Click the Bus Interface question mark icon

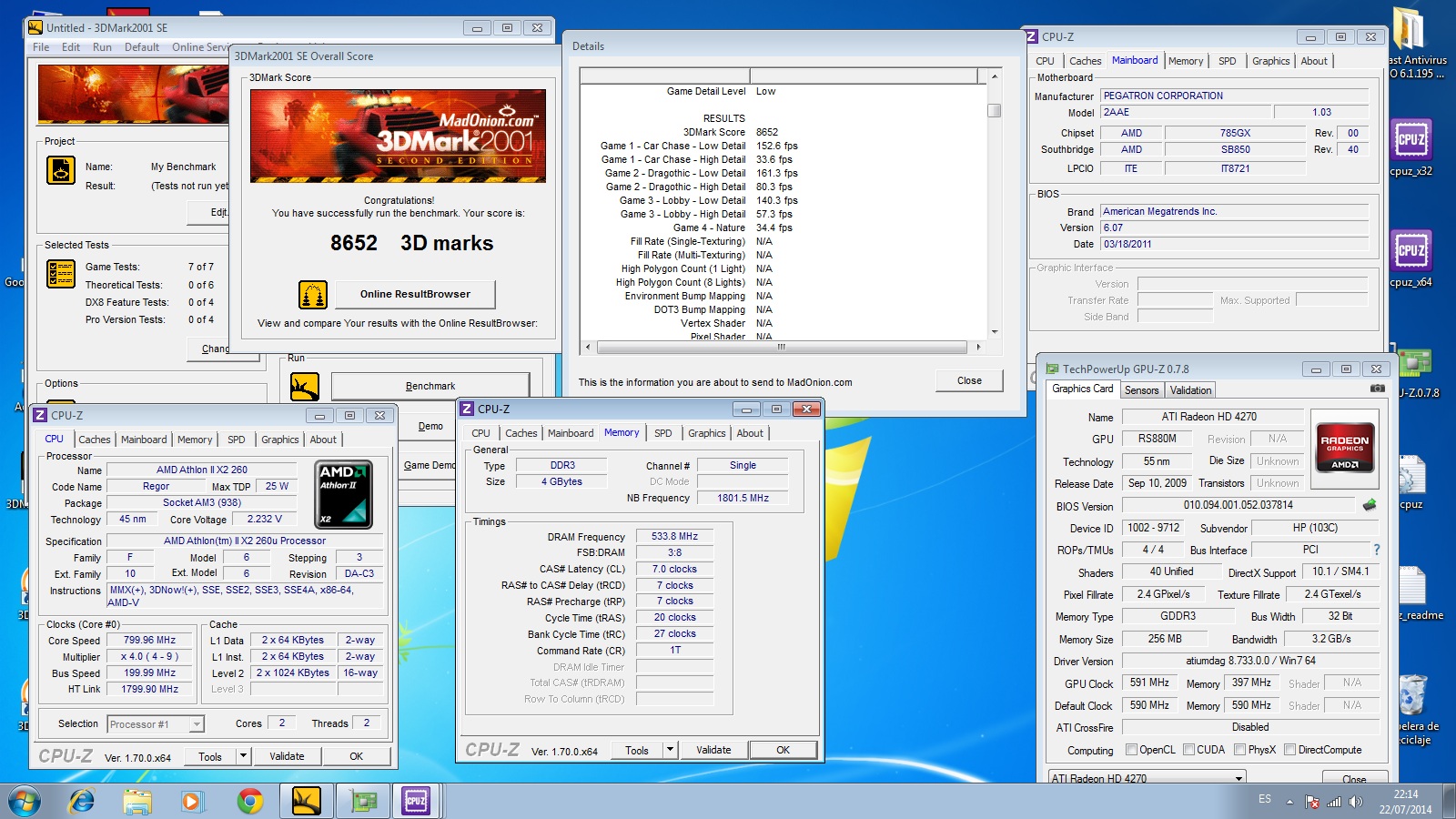coord(1377,550)
